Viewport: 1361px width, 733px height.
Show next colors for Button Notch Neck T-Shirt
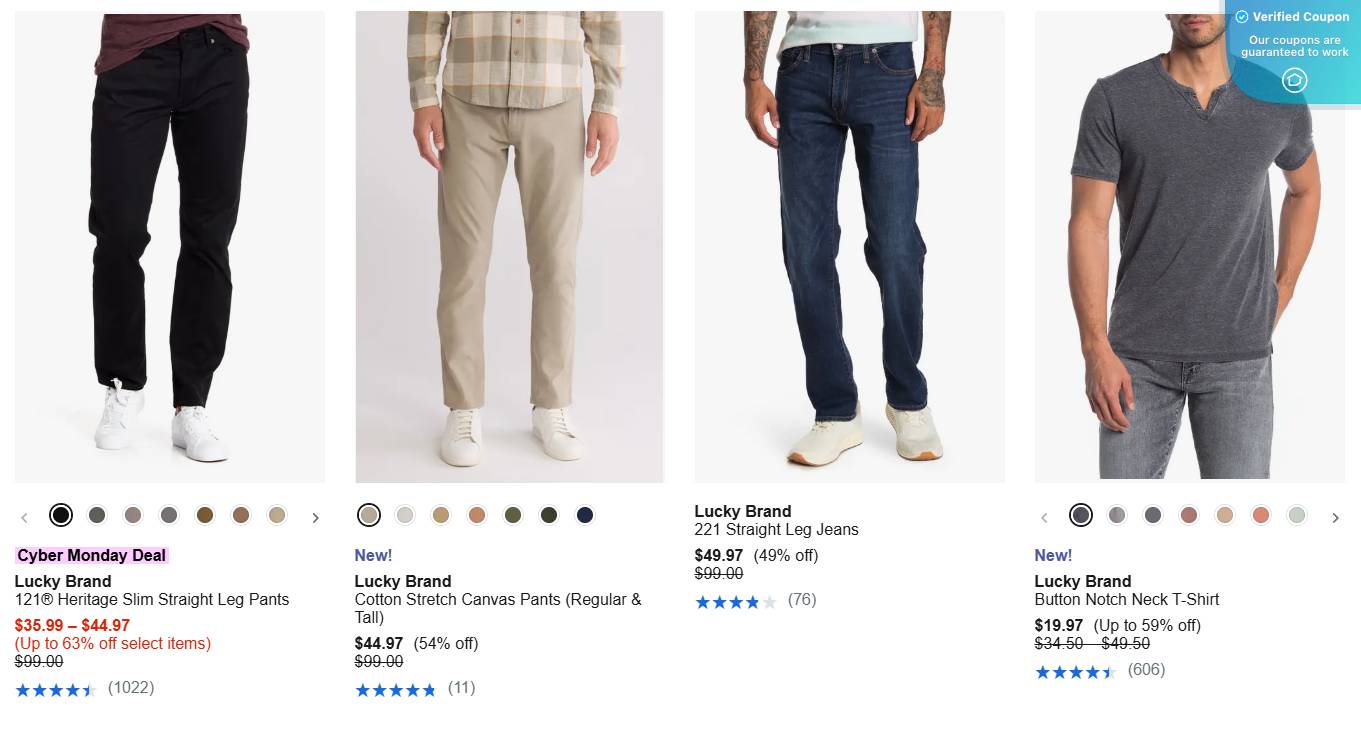[x=1335, y=517]
